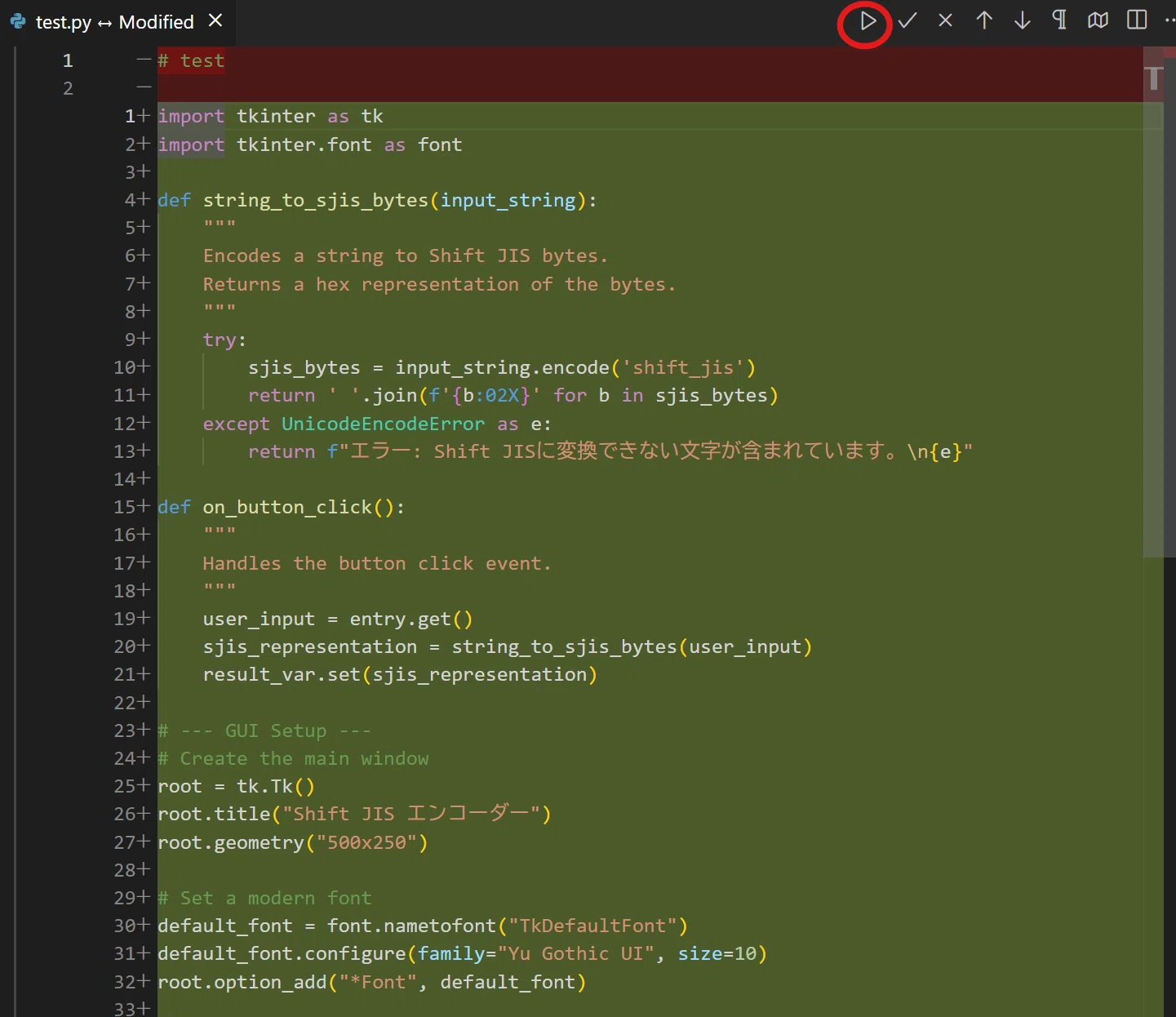Click the Python file icon on tab
The width and height of the screenshot is (1176, 1017).
click(x=18, y=21)
